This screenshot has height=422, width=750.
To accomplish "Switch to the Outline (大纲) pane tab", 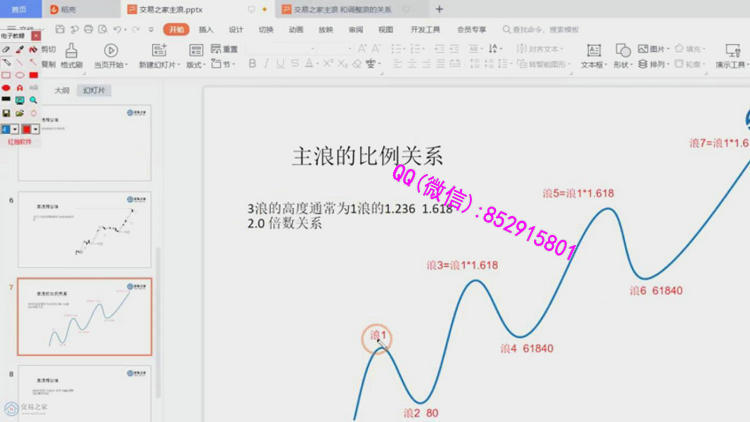I will [x=62, y=91].
